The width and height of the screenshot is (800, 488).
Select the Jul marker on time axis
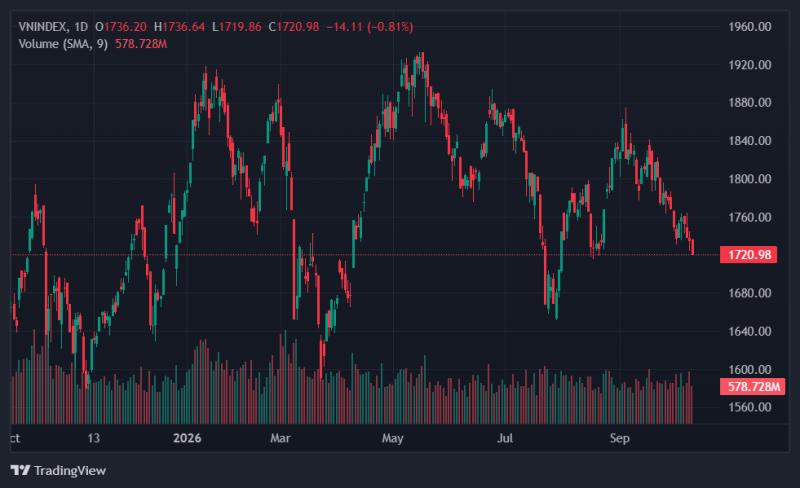coord(505,438)
